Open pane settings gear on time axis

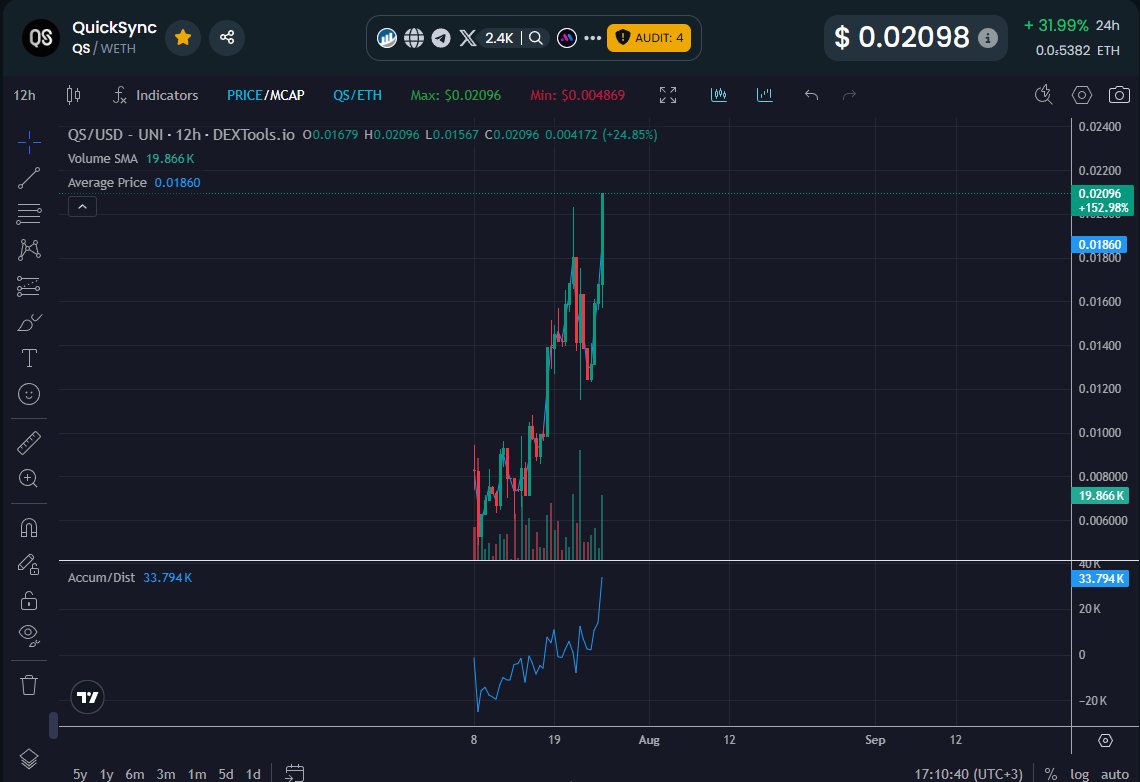pos(1105,741)
